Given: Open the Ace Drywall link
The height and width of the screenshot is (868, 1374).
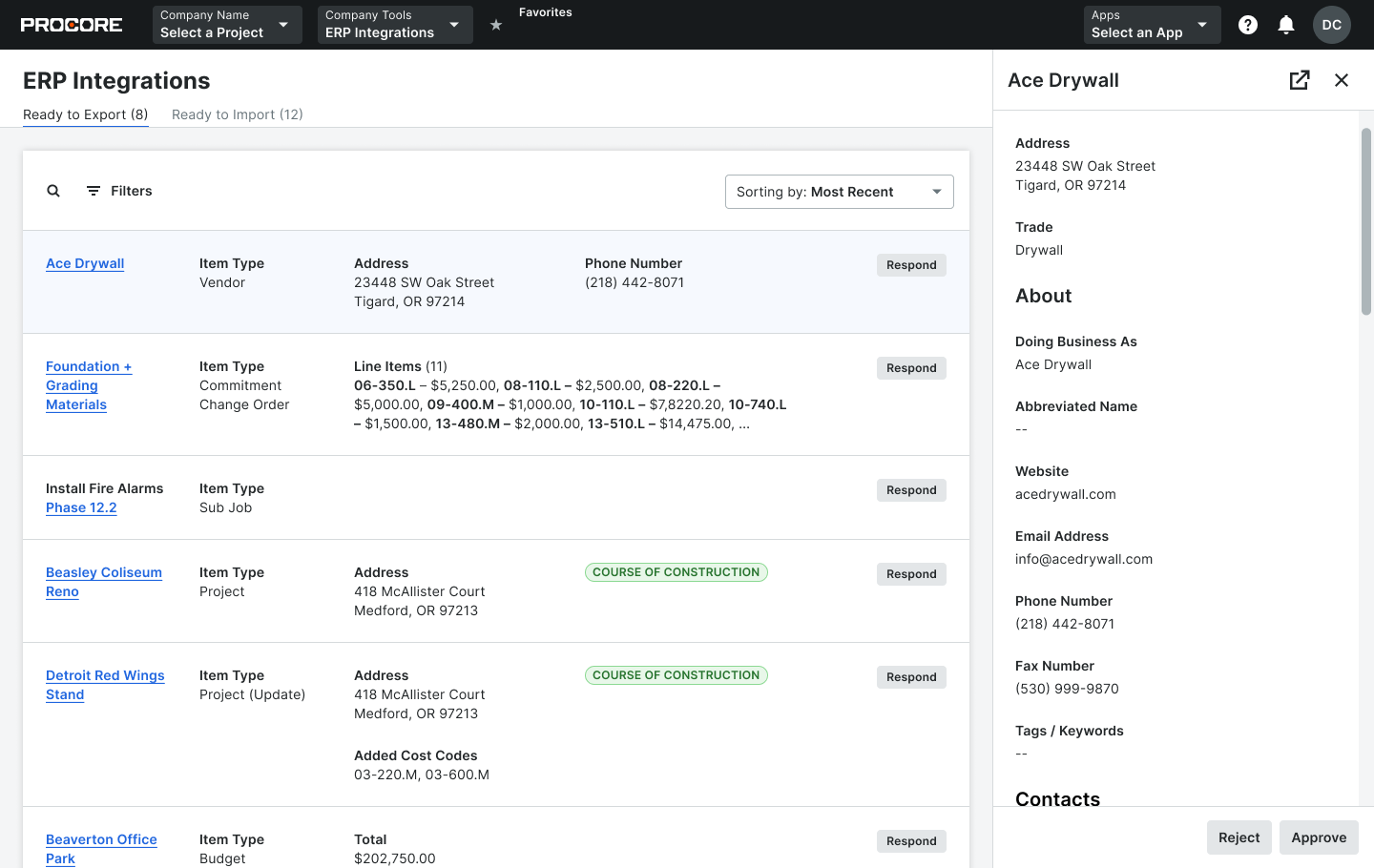Looking at the screenshot, I should 85,263.
